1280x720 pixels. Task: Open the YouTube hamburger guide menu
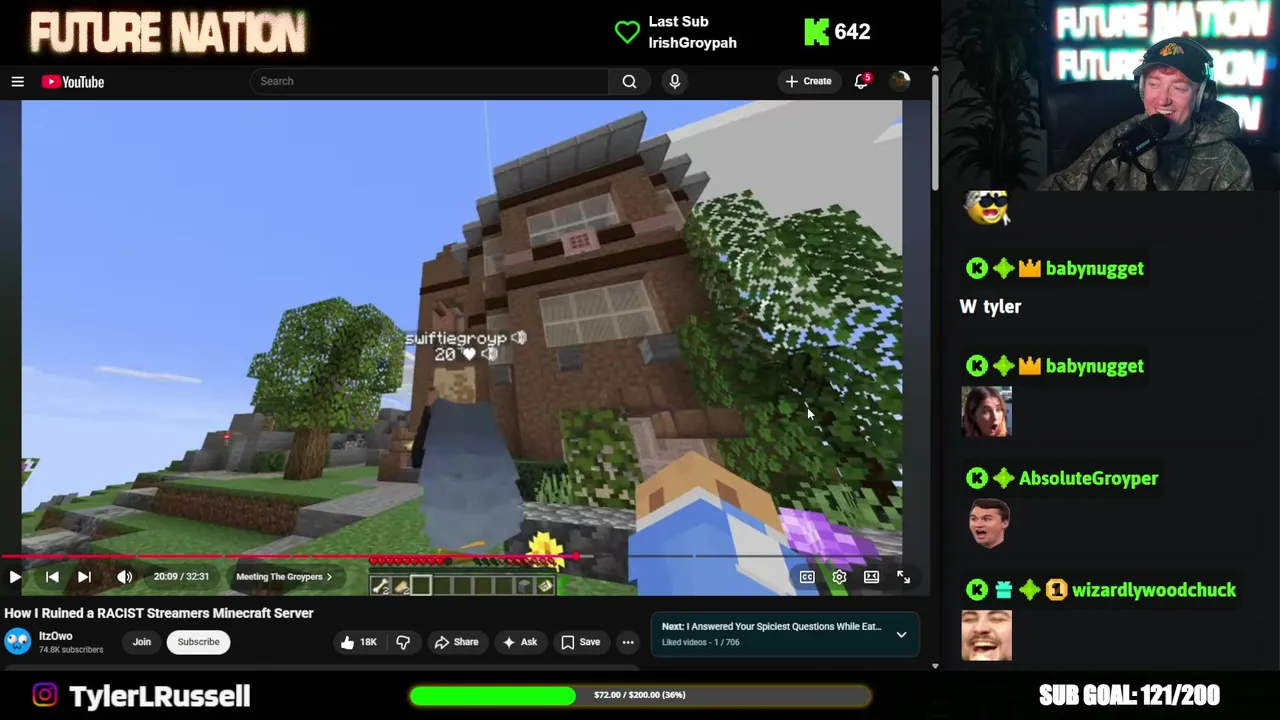click(x=17, y=82)
